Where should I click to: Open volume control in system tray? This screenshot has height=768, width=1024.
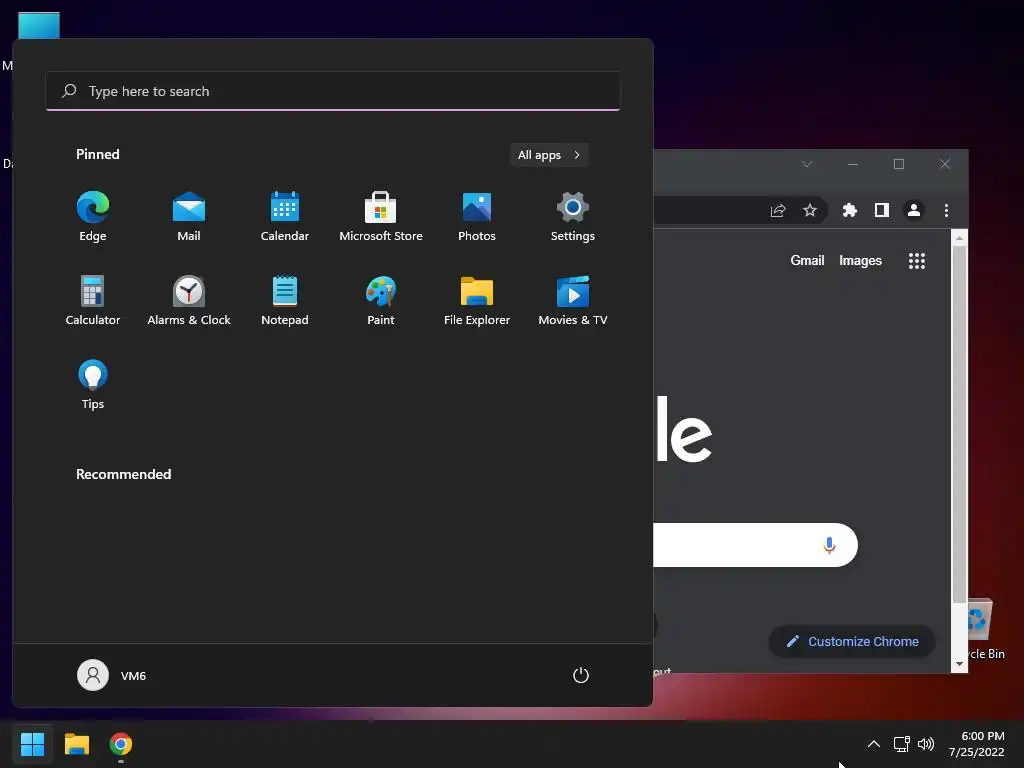(926, 744)
